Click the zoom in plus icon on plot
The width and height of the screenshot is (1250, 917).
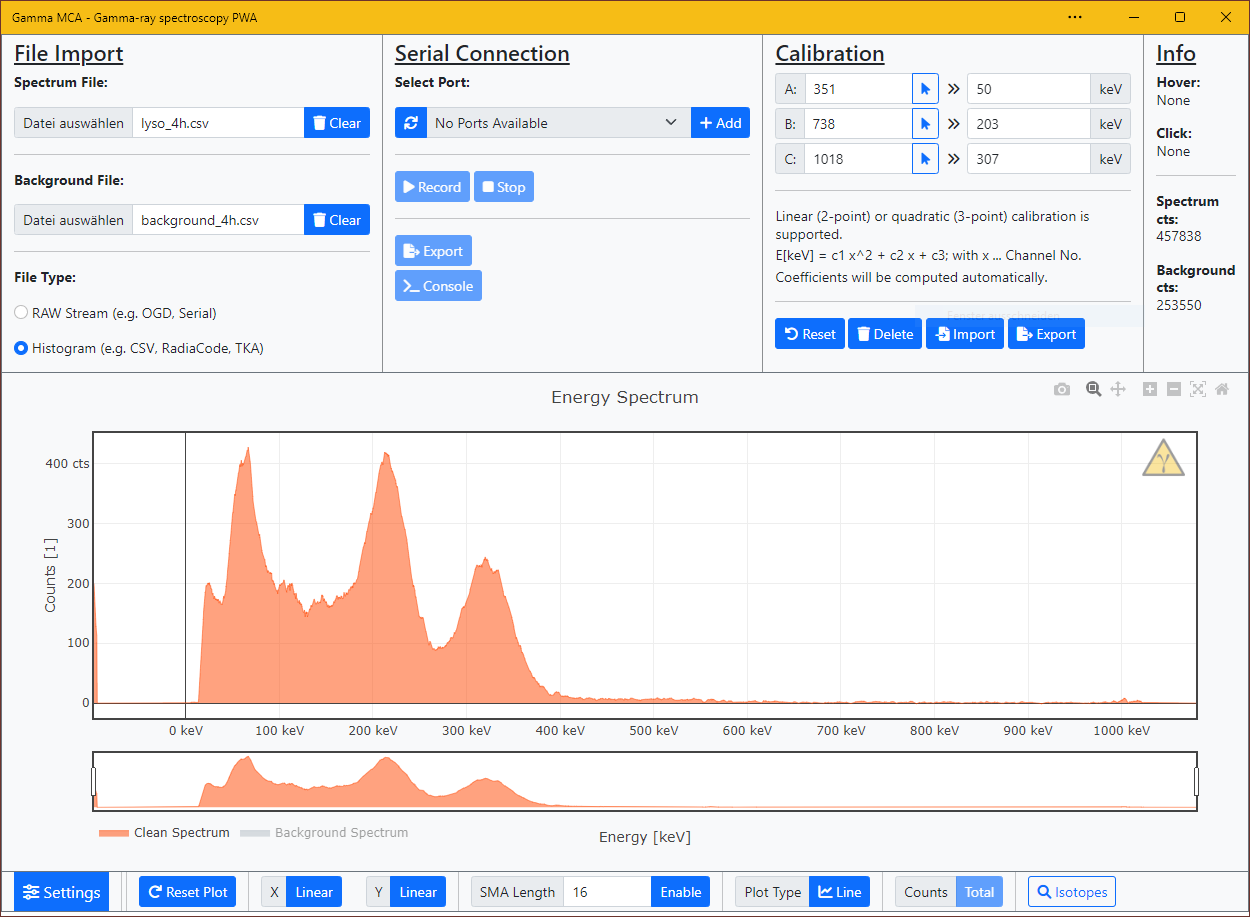(x=1150, y=389)
